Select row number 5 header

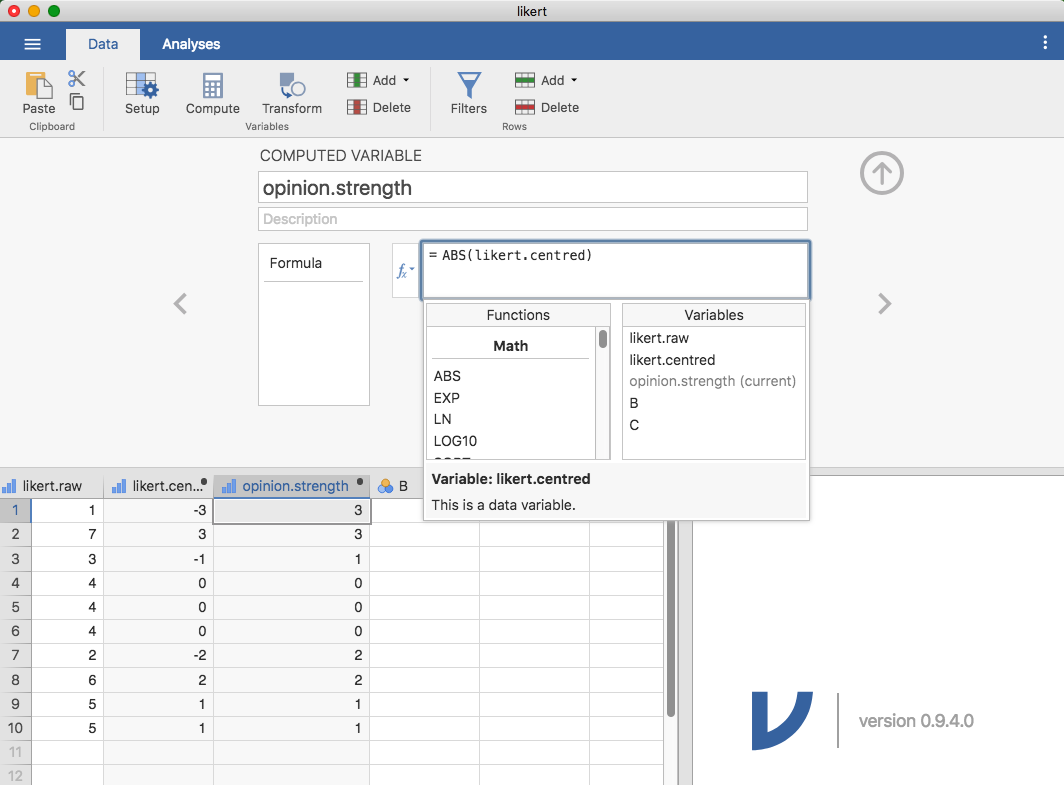[15, 607]
